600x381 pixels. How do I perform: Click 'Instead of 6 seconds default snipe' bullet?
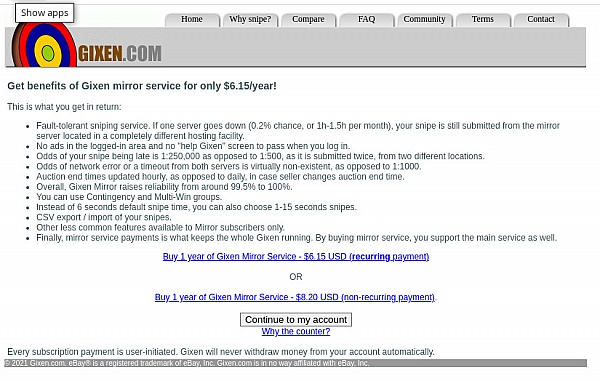click(x=196, y=207)
